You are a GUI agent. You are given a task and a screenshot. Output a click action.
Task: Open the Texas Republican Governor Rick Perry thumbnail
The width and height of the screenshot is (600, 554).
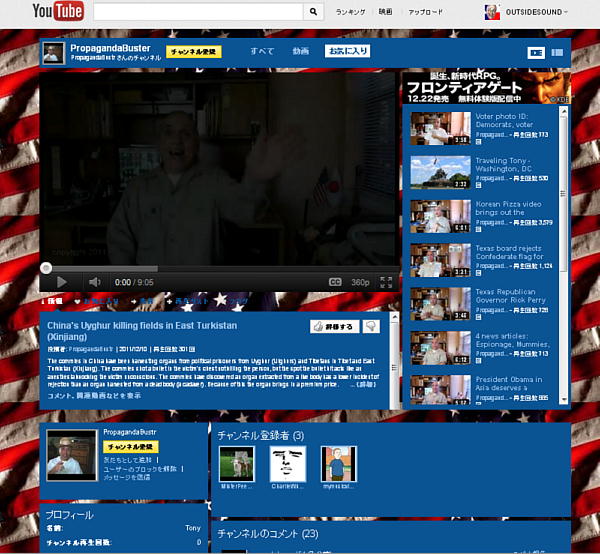point(440,304)
